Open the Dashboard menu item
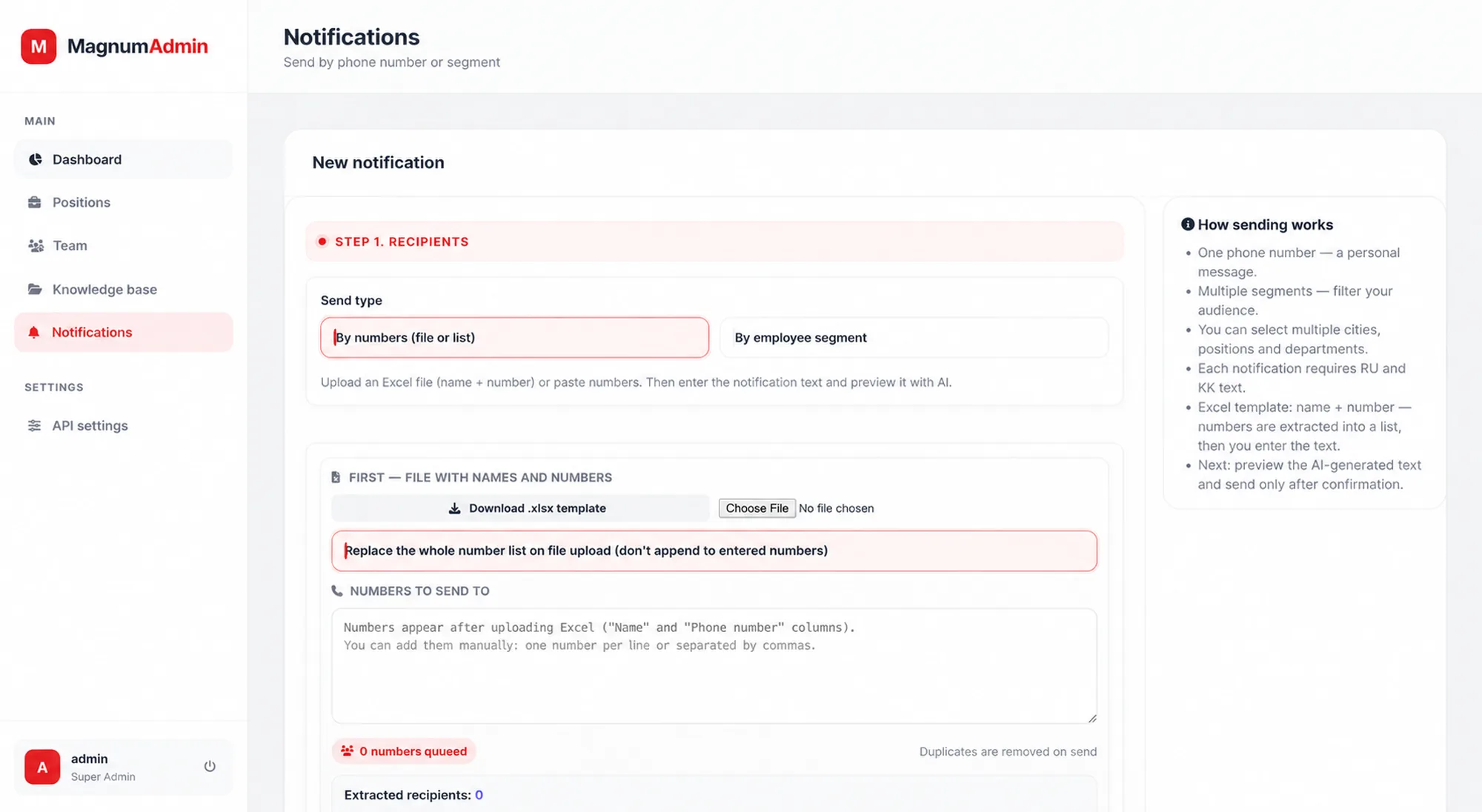This screenshot has height=812, width=1482. pyautogui.click(x=123, y=159)
